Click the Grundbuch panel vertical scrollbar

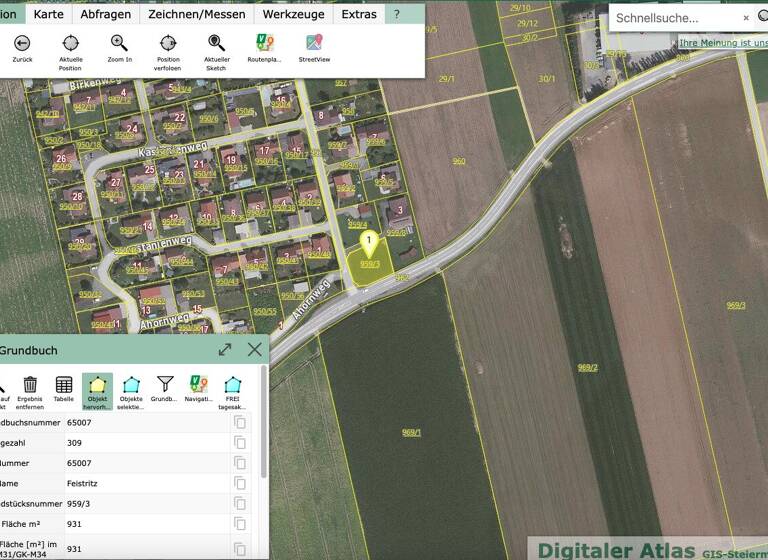264,421
